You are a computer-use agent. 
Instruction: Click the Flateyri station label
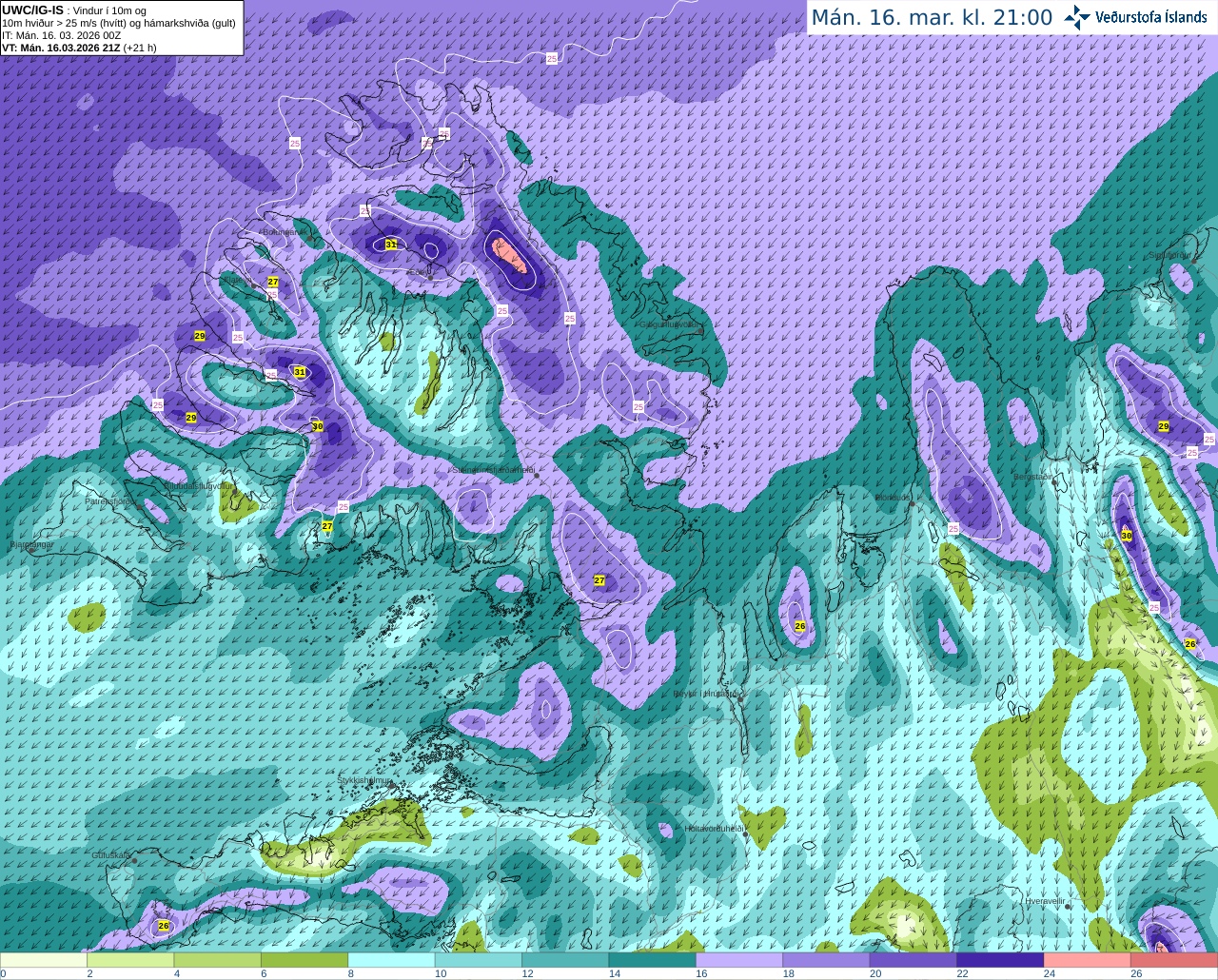coord(237,281)
